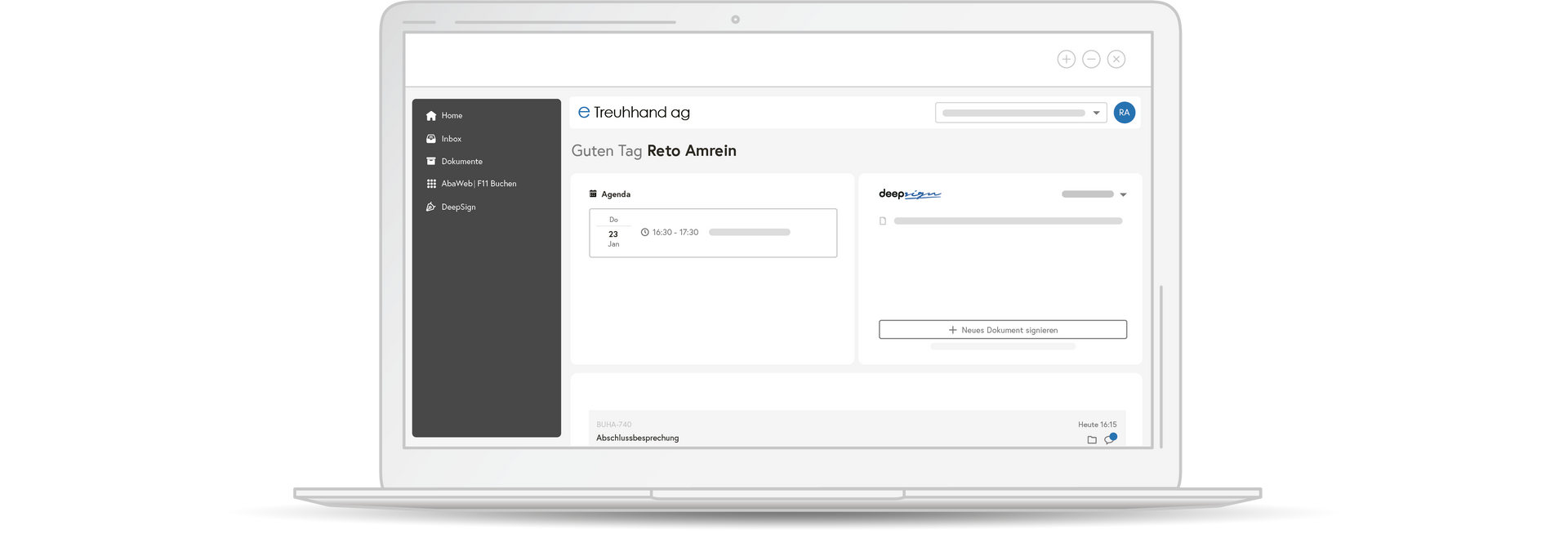Click the document icon in deepsign panel

coord(883,221)
